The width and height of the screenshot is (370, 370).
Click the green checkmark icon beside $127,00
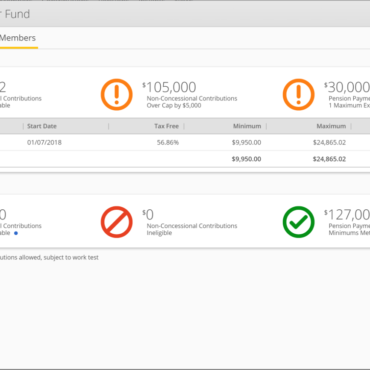coord(299,222)
